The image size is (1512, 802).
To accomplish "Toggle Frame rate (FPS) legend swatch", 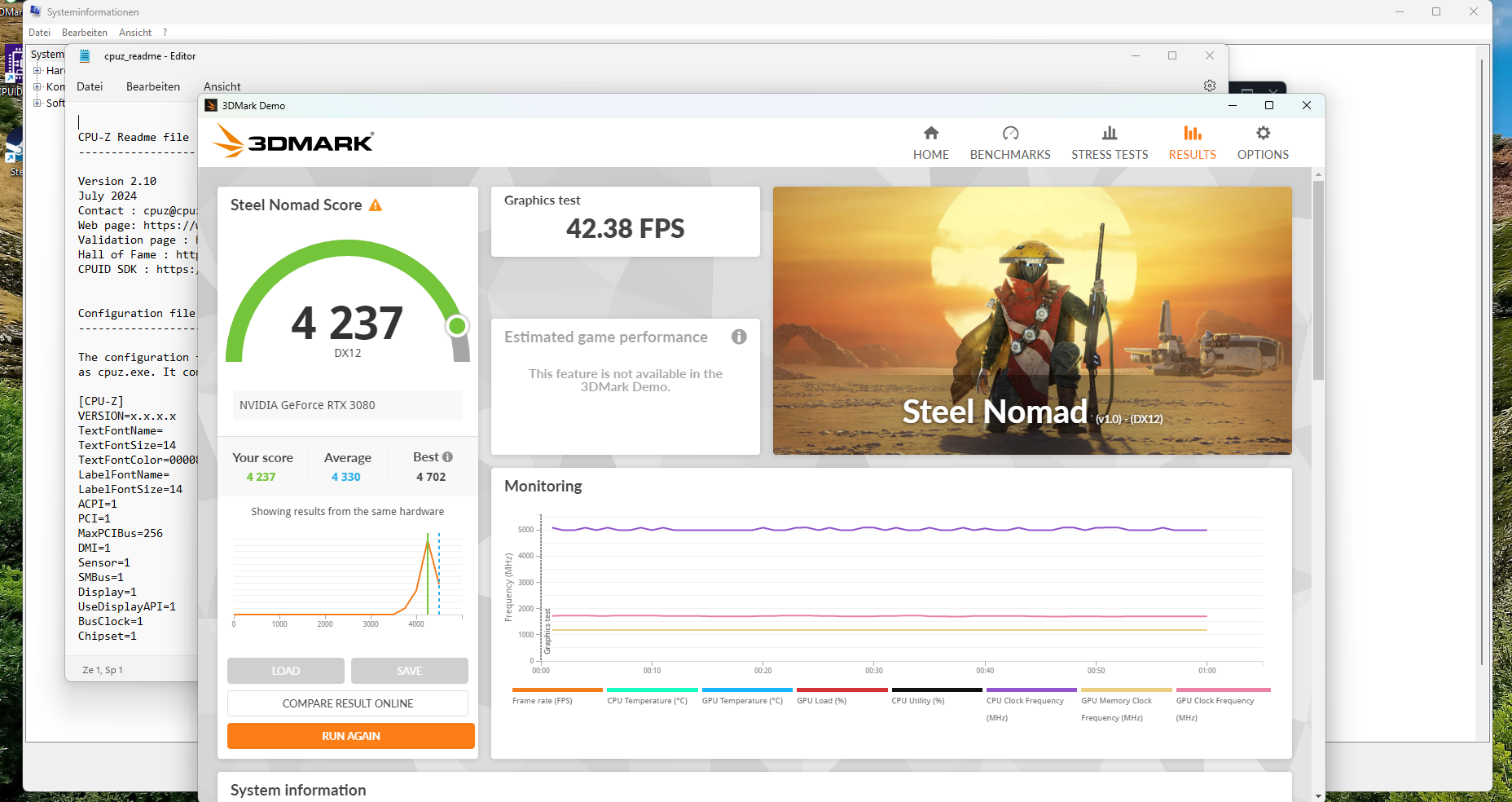I will point(557,690).
